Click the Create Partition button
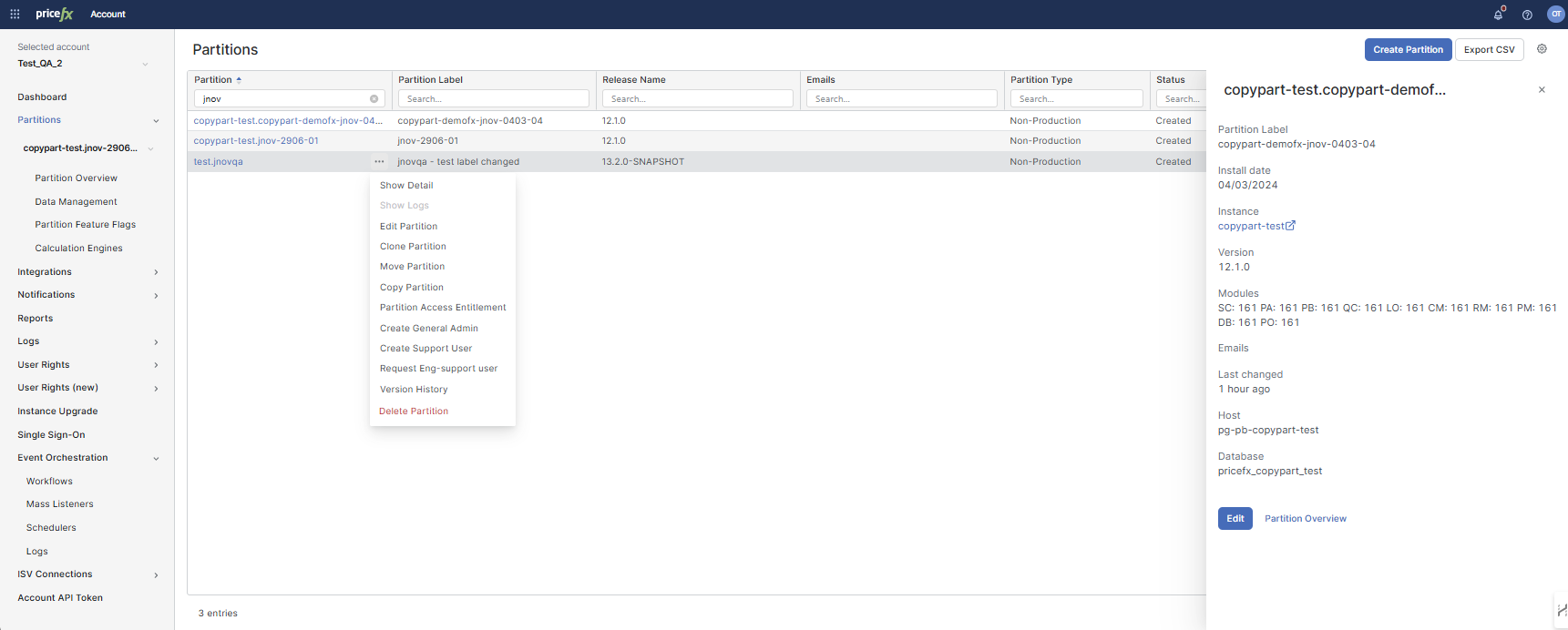 1408,50
